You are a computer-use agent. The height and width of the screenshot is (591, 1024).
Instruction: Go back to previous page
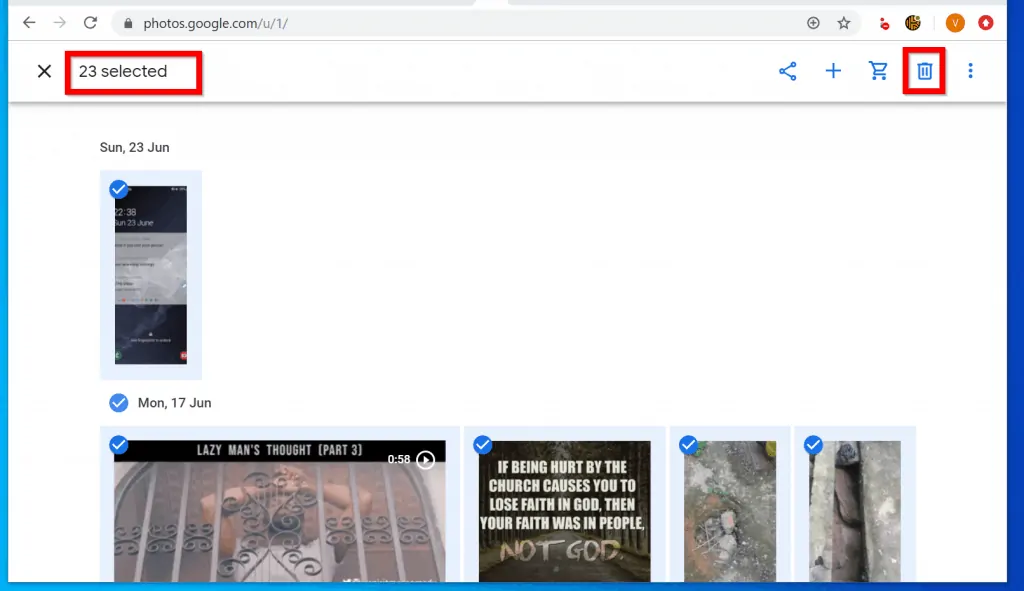tap(29, 23)
